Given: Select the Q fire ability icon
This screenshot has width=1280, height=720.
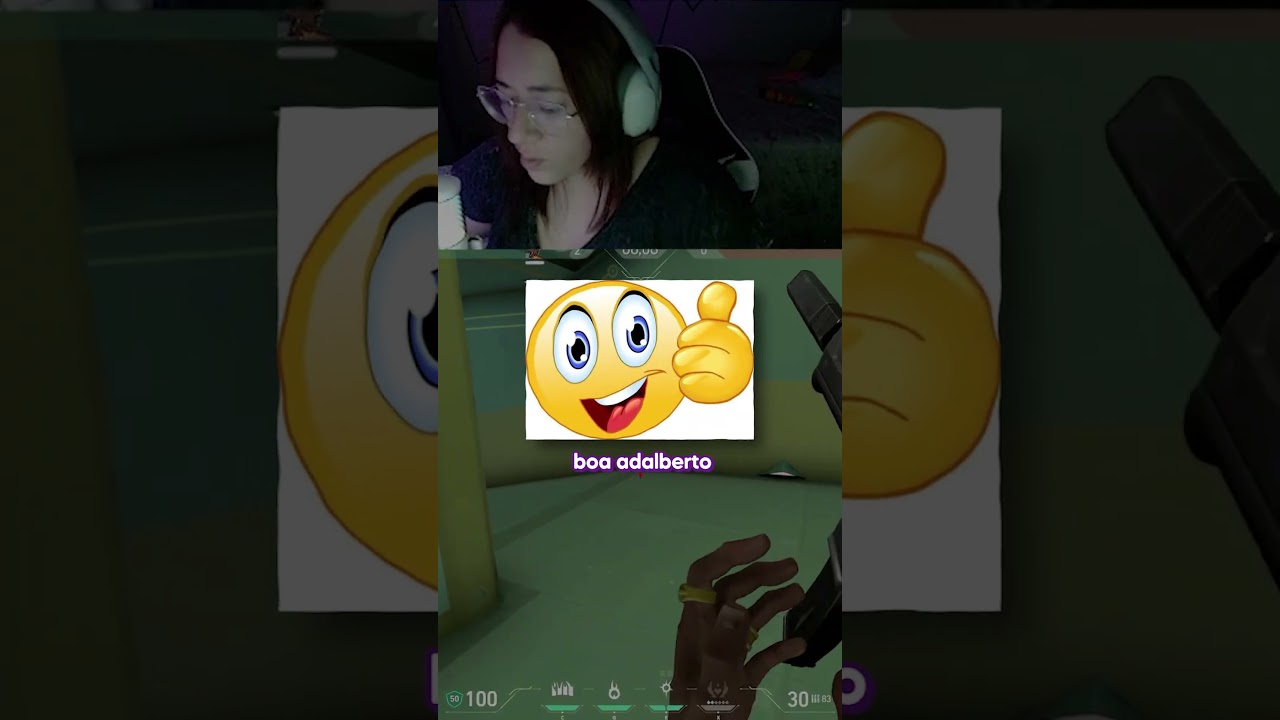Looking at the screenshot, I should [x=614, y=690].
